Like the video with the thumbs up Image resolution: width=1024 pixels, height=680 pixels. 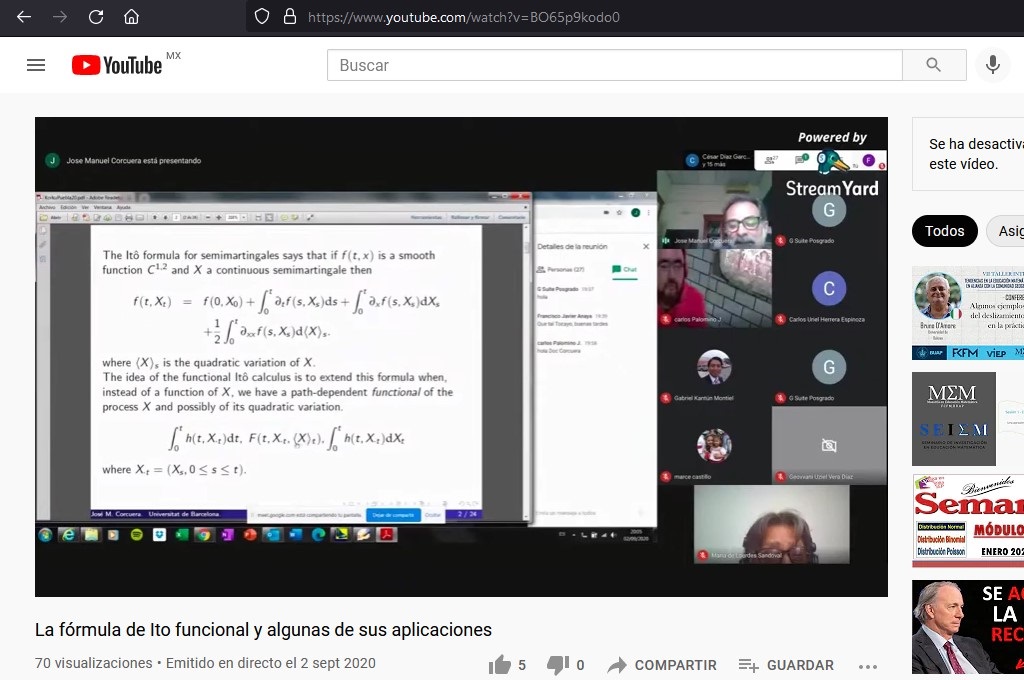coord(500,665)
